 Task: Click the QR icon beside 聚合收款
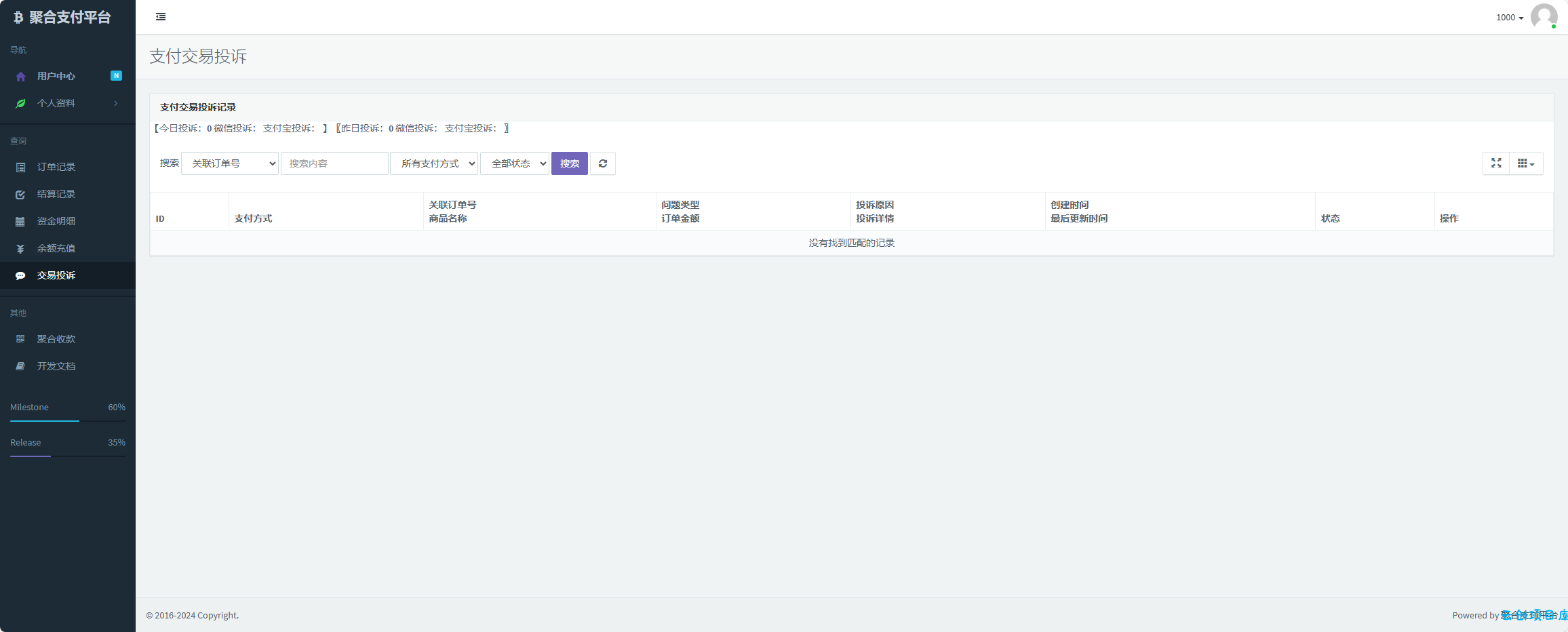(20, 339)
